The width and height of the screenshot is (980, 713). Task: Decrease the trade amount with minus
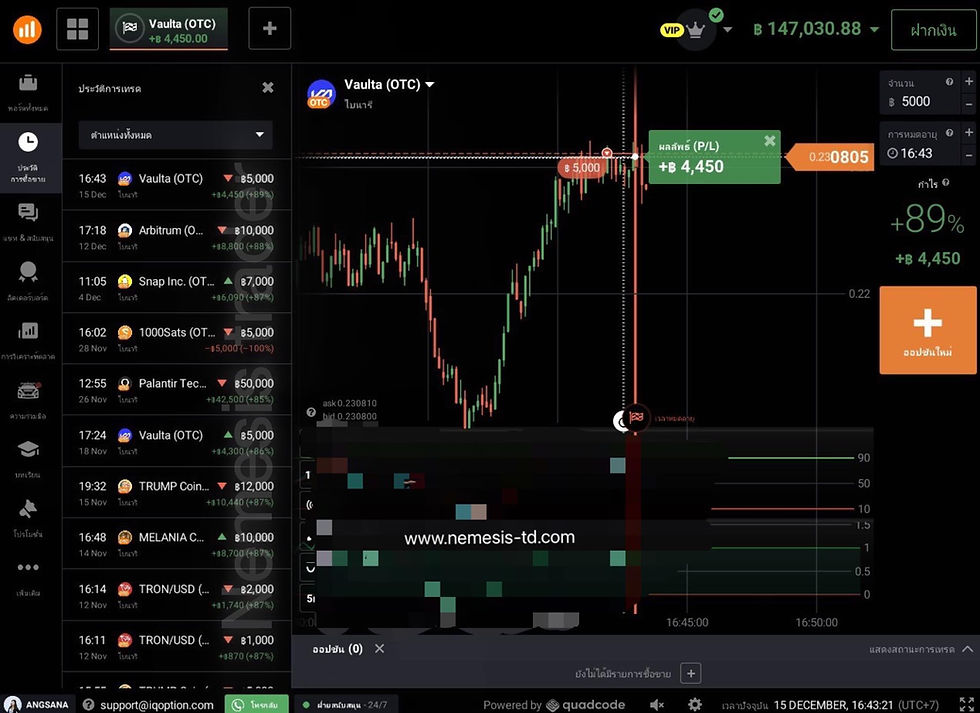(969, 104)
